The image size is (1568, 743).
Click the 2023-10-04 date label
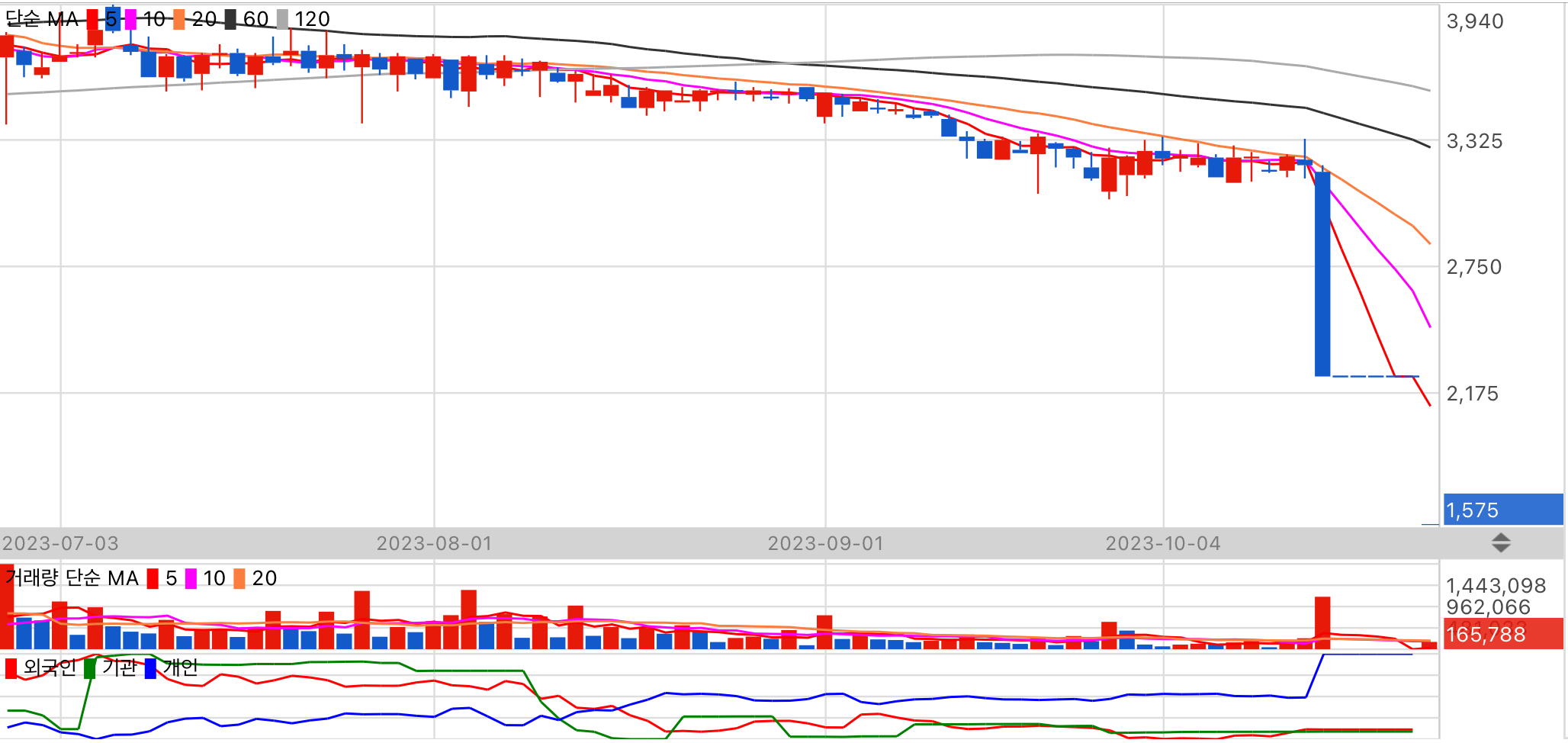click(x=1163, y=543)
